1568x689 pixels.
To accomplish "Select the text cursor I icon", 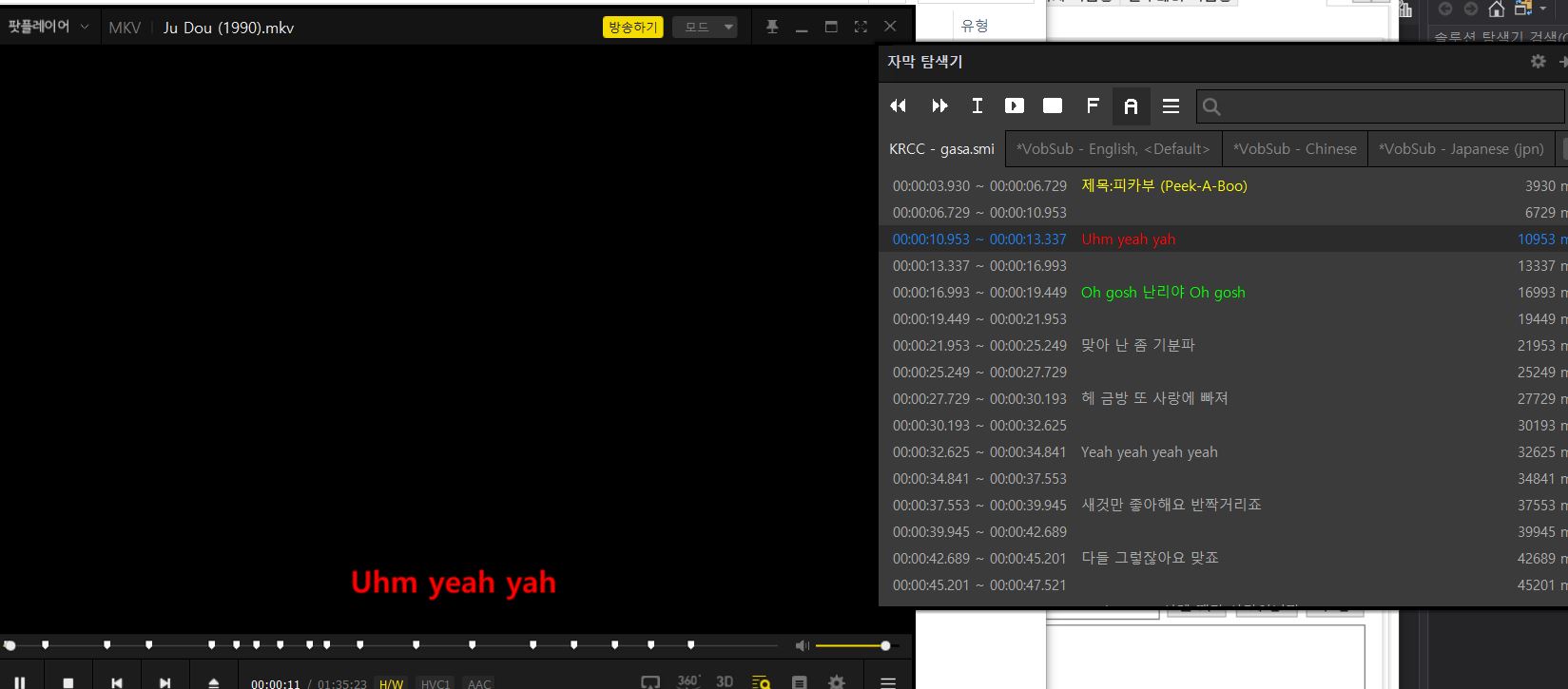I will click(x=977, y=105).
